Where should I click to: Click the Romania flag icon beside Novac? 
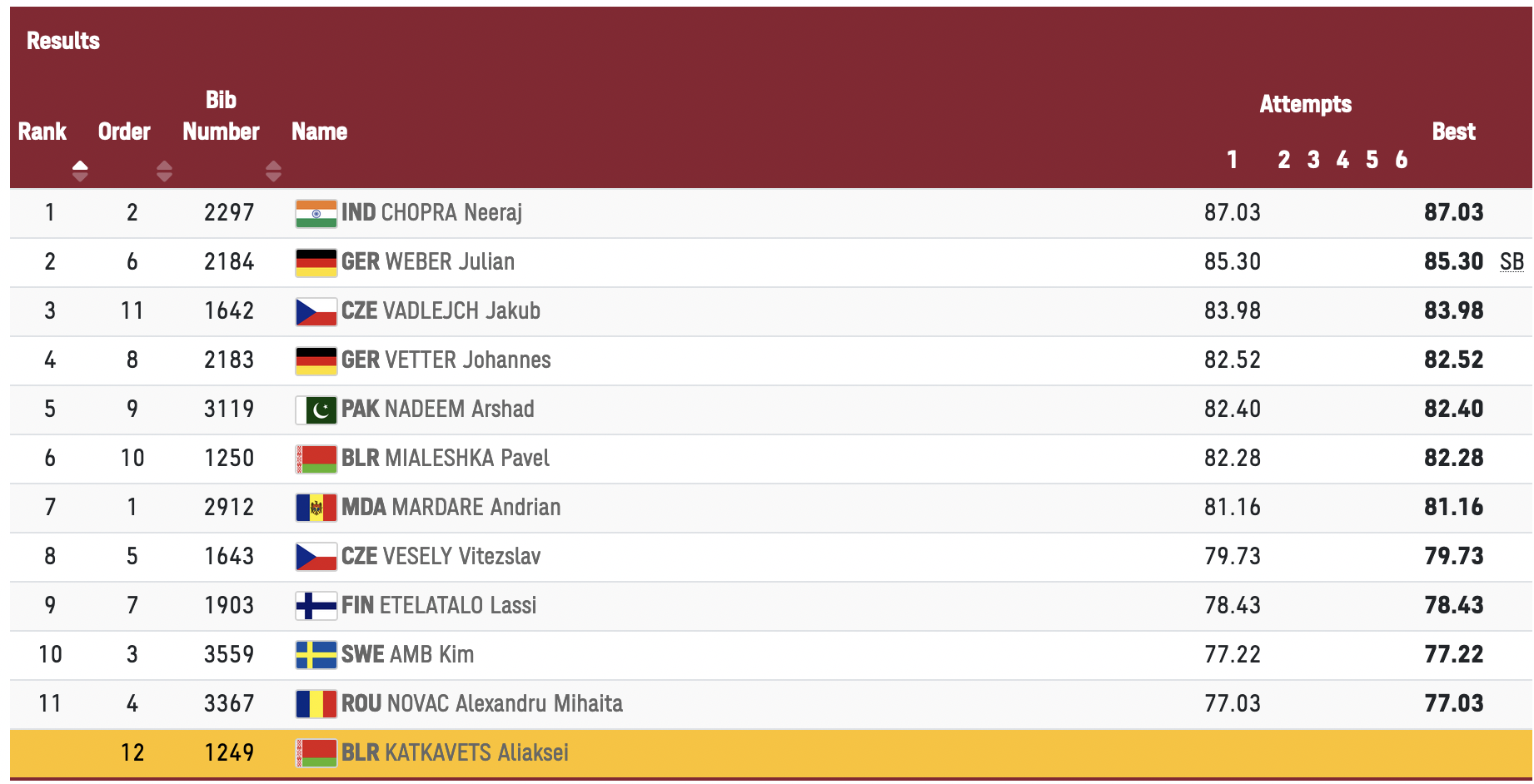[x=316, y=704]
